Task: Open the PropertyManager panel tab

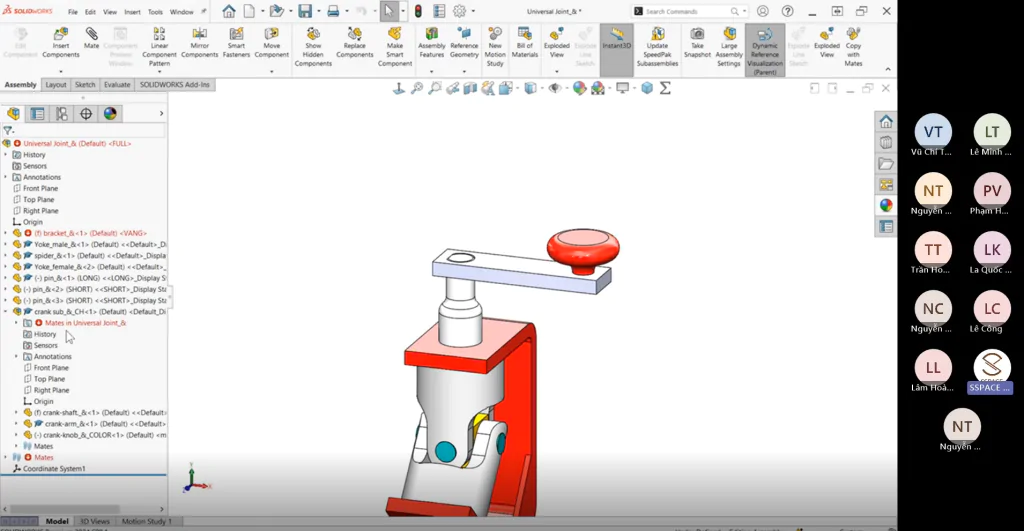Action: tap(37, 114)
